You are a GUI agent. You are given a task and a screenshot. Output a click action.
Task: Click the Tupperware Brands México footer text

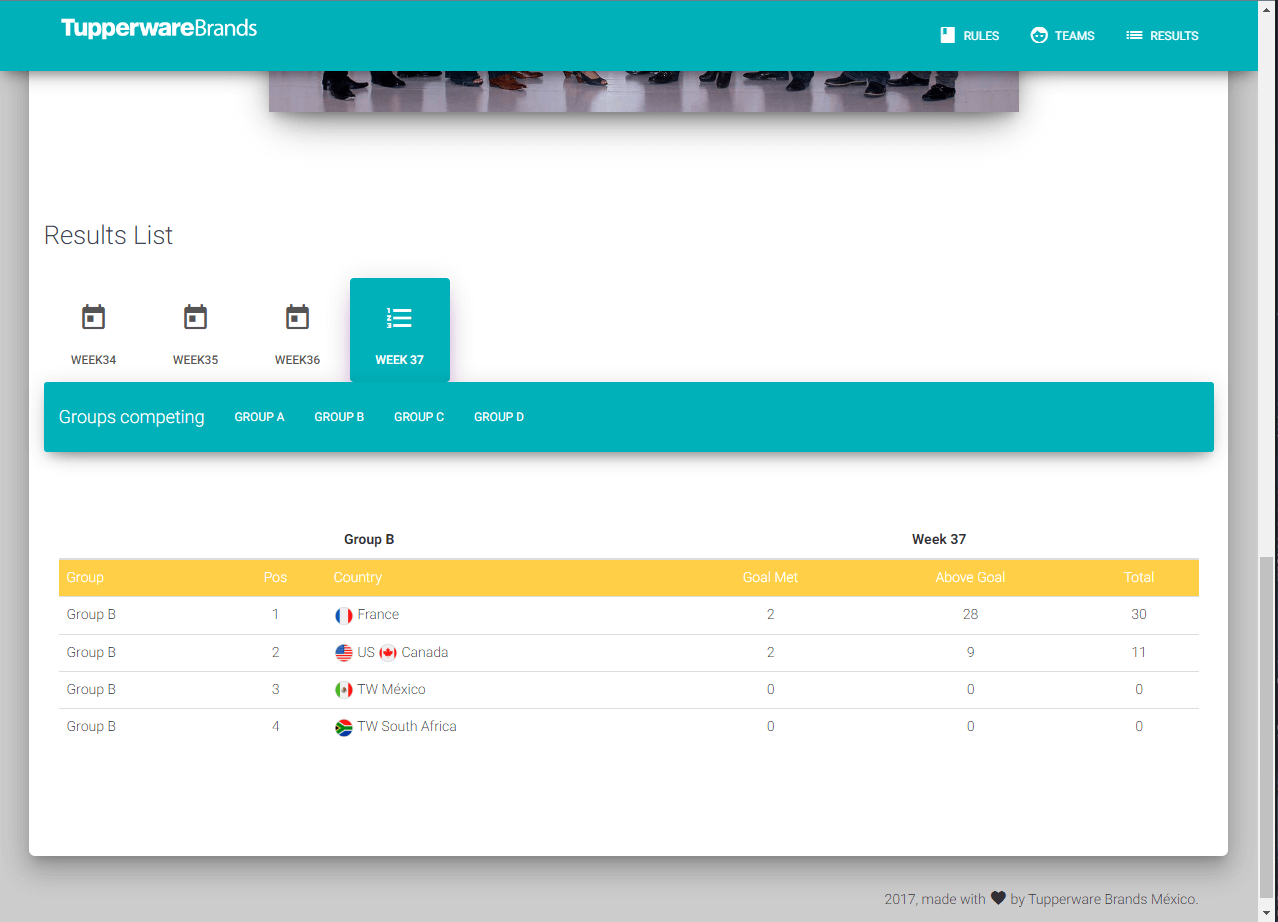click(1111, 899)
